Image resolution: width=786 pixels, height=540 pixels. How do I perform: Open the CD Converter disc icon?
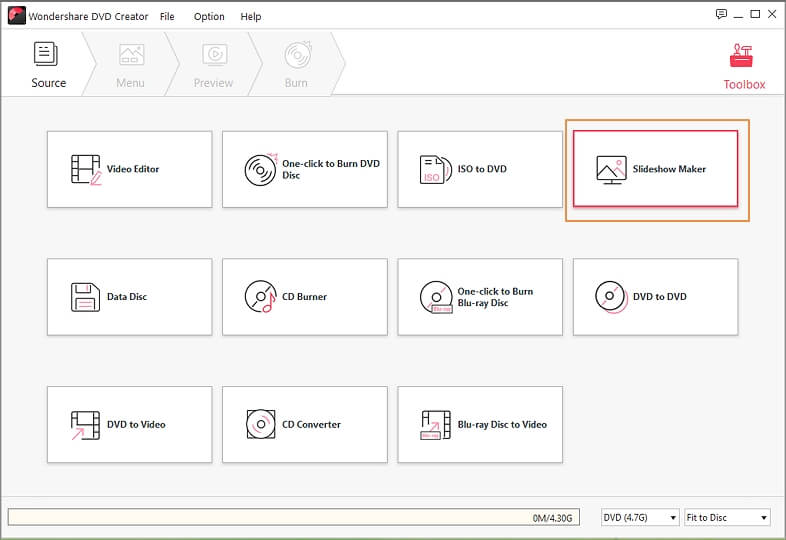(261, 424)
